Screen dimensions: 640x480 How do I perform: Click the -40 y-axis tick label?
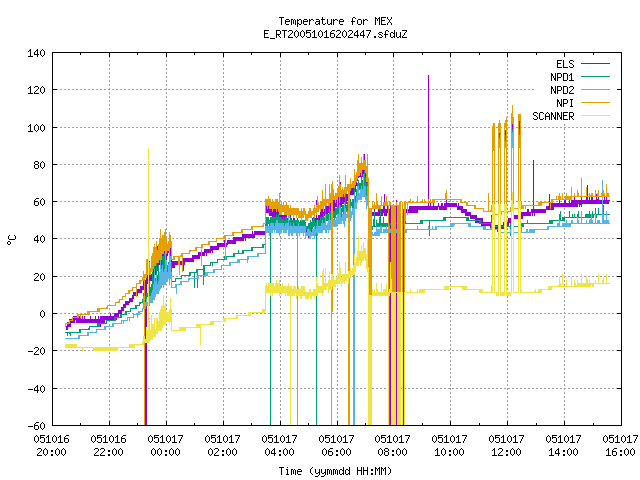(36, 389)
